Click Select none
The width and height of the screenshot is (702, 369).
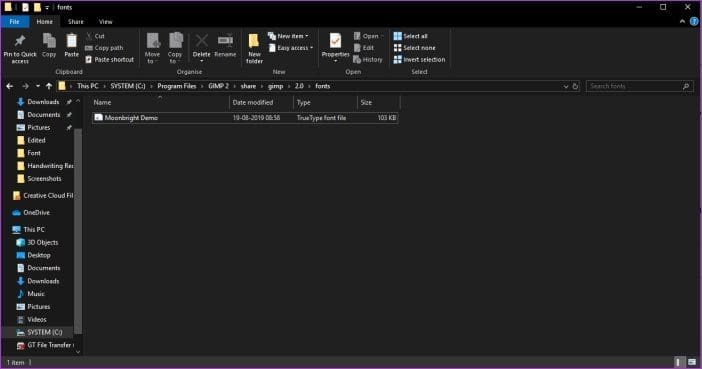(x=415, y=47)
